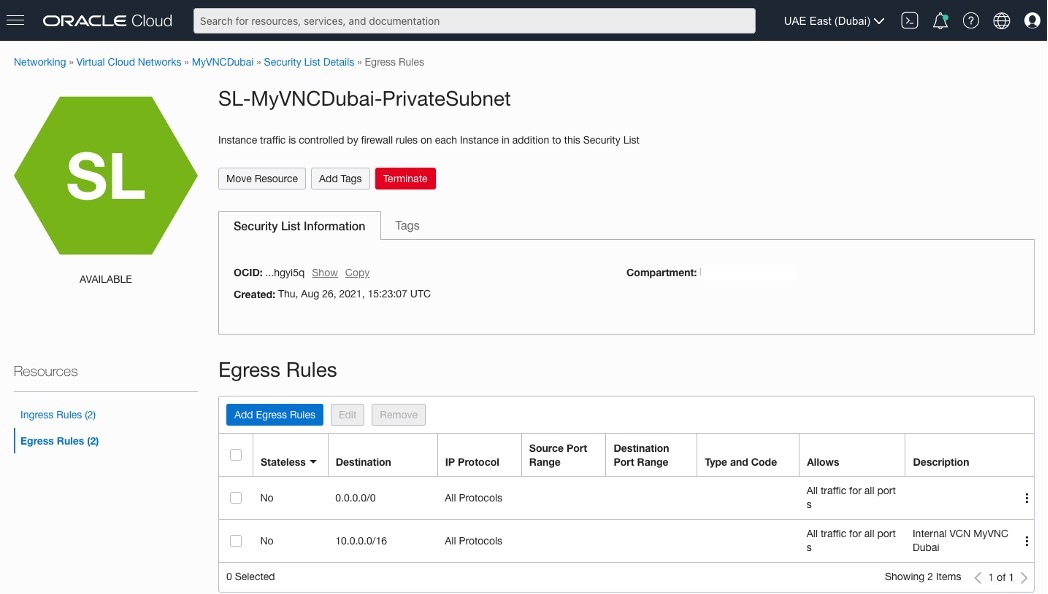This screenshot has width=1048, height=594.
Task: Open actions menu for 0.0.0.0/0 rule
Action: [1027, 498]
